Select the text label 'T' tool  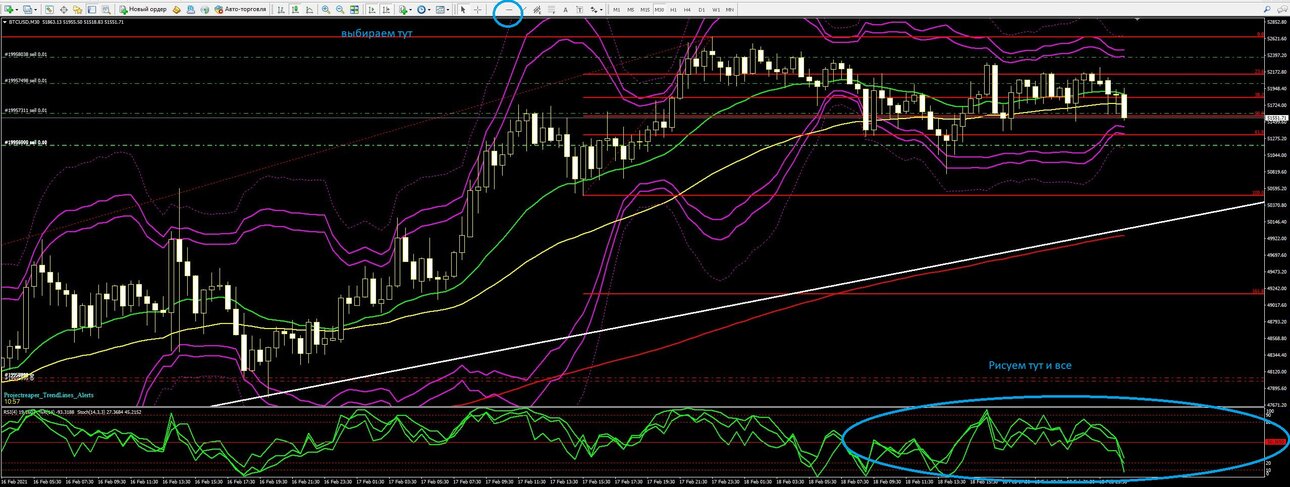pyautogui.click(x=580, y=9)
